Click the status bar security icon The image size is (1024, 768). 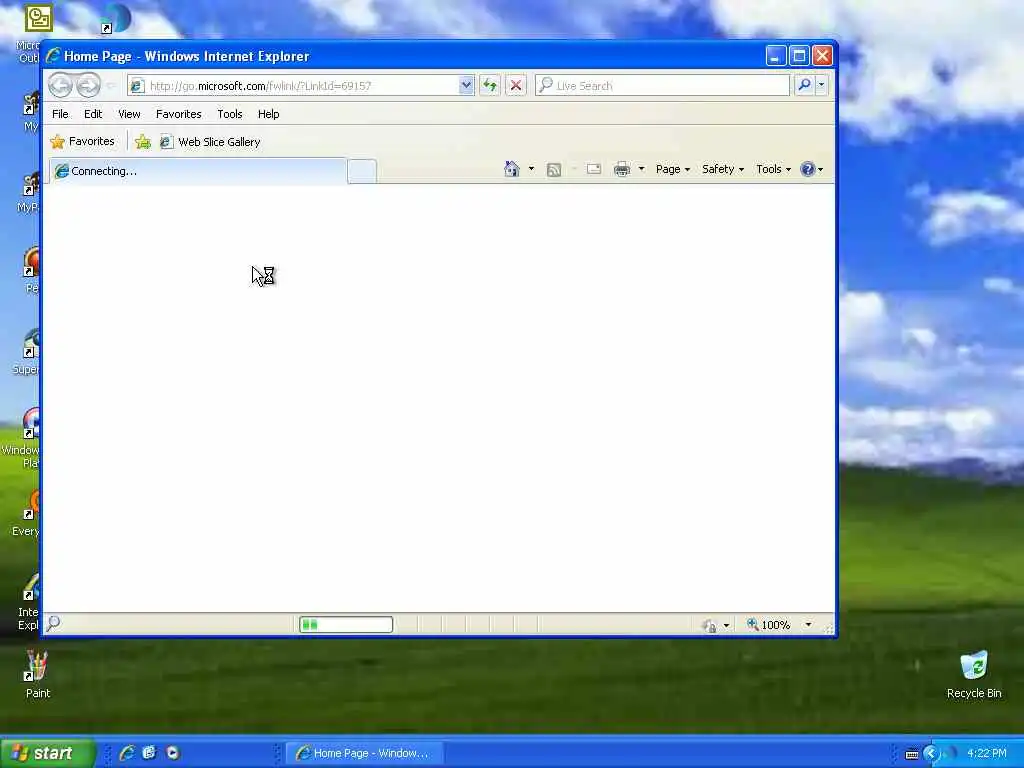point(709,626)
